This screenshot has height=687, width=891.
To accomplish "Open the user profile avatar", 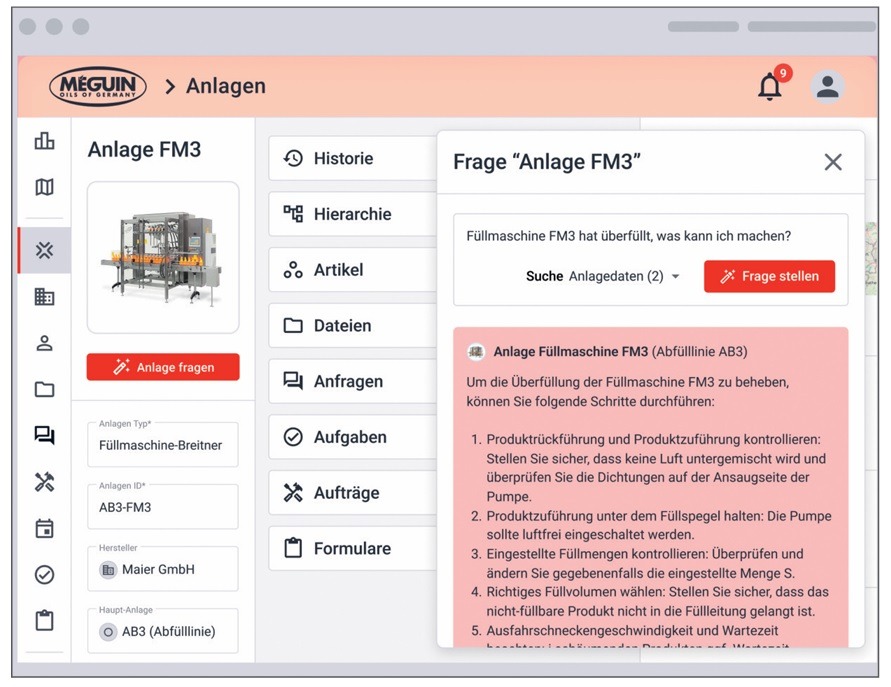I will coord(827,87).
